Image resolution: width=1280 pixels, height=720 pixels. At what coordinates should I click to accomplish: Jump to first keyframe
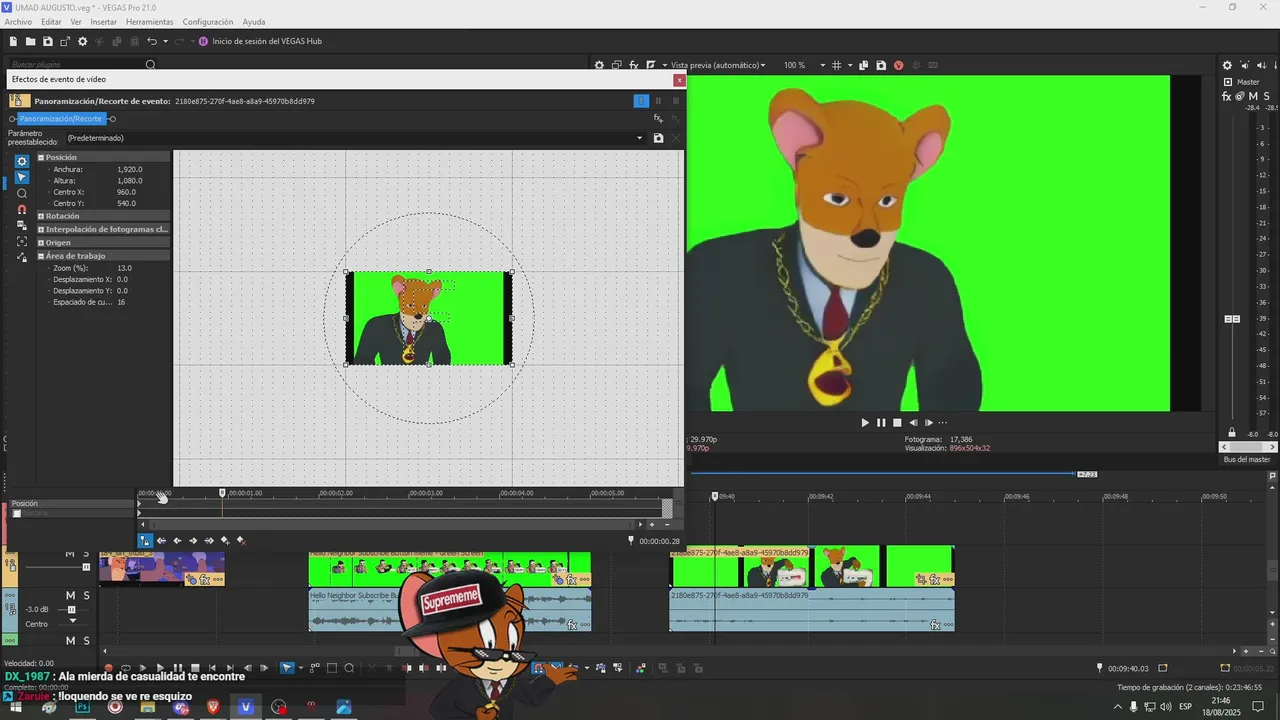(162, 541)
